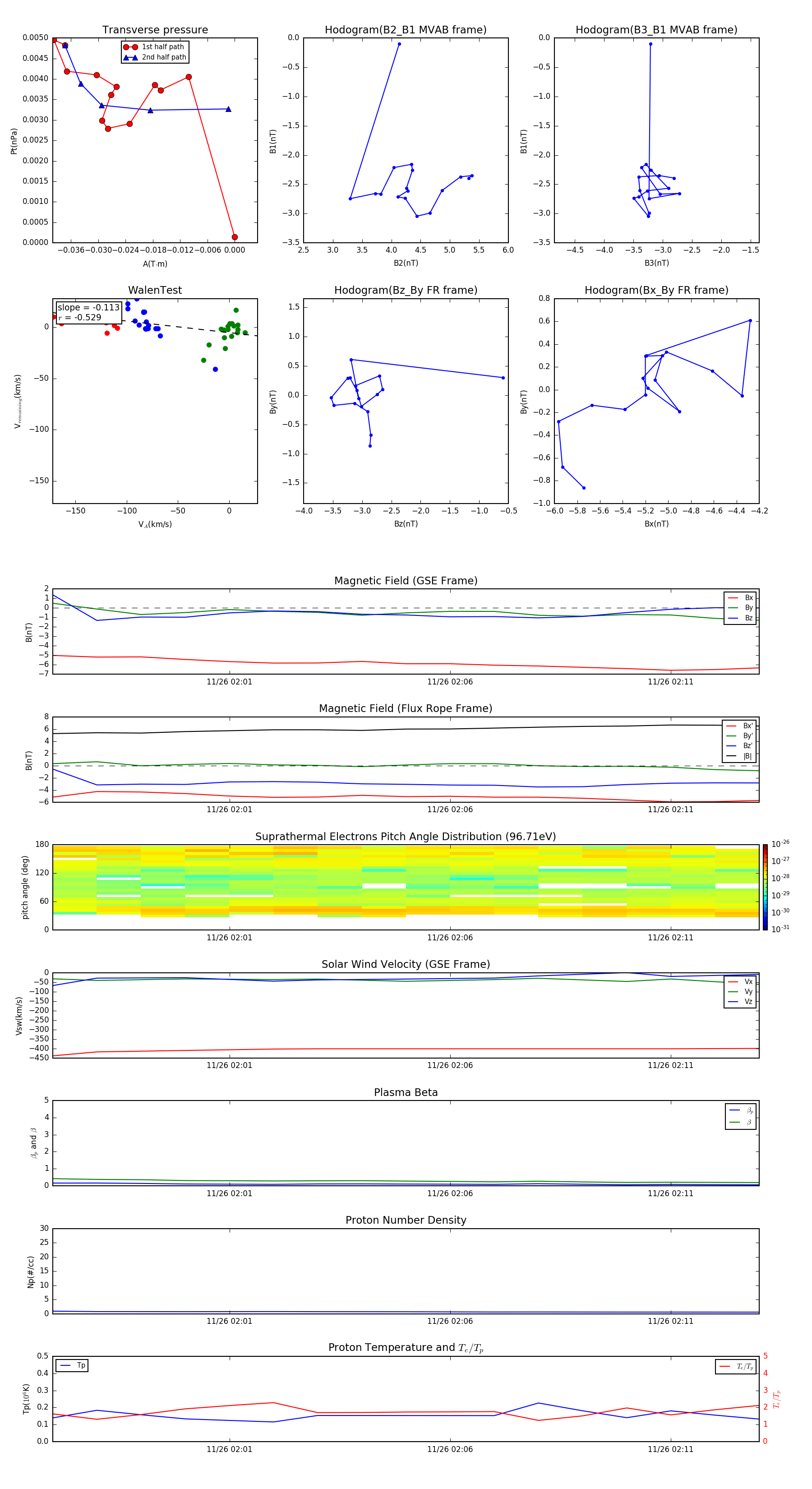
Task: Click the Bz legend entry in GSE plot
Action: [x=740, y=618]
